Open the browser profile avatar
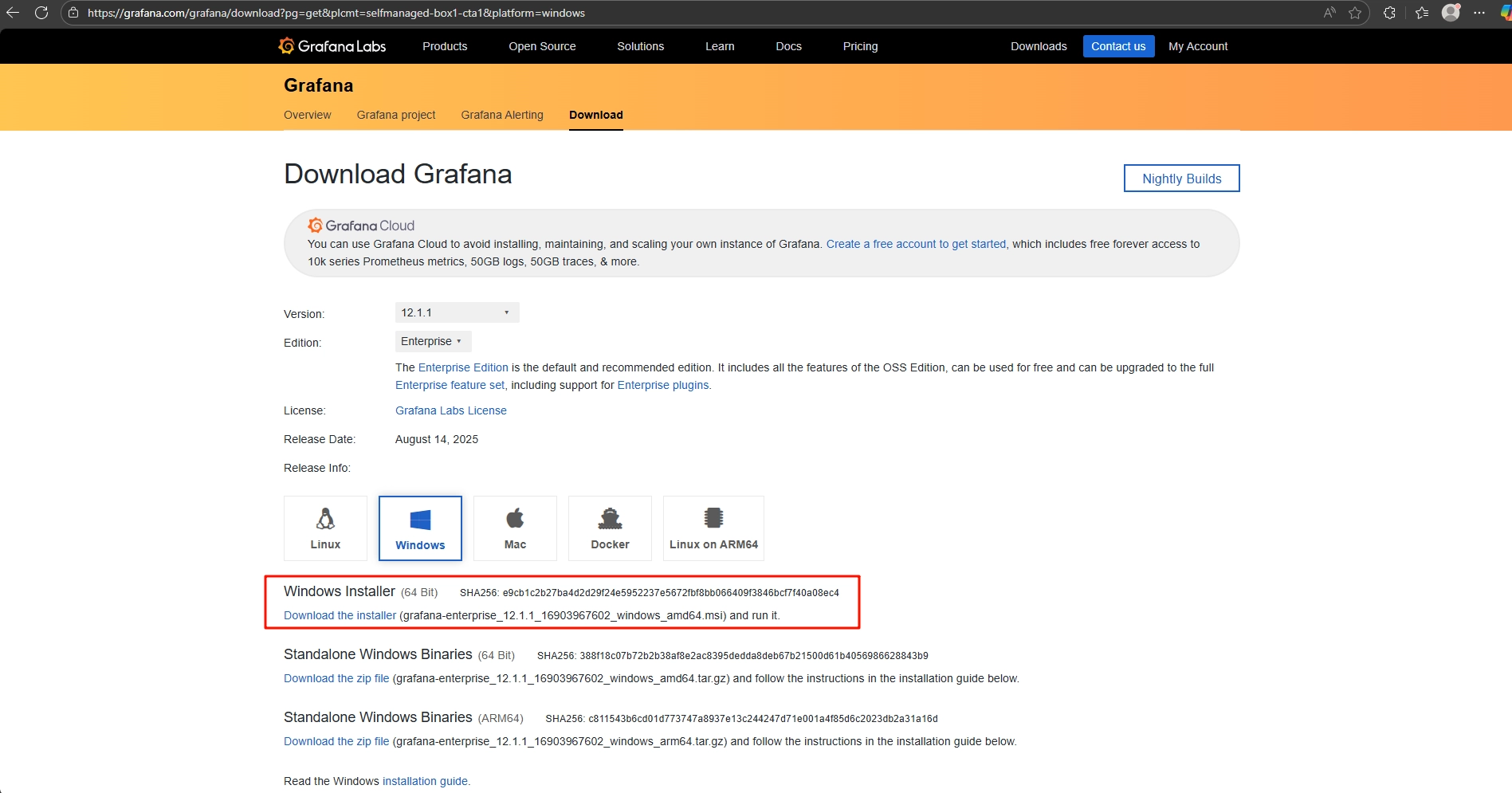1512x793 pixels. coord(1451,13)
